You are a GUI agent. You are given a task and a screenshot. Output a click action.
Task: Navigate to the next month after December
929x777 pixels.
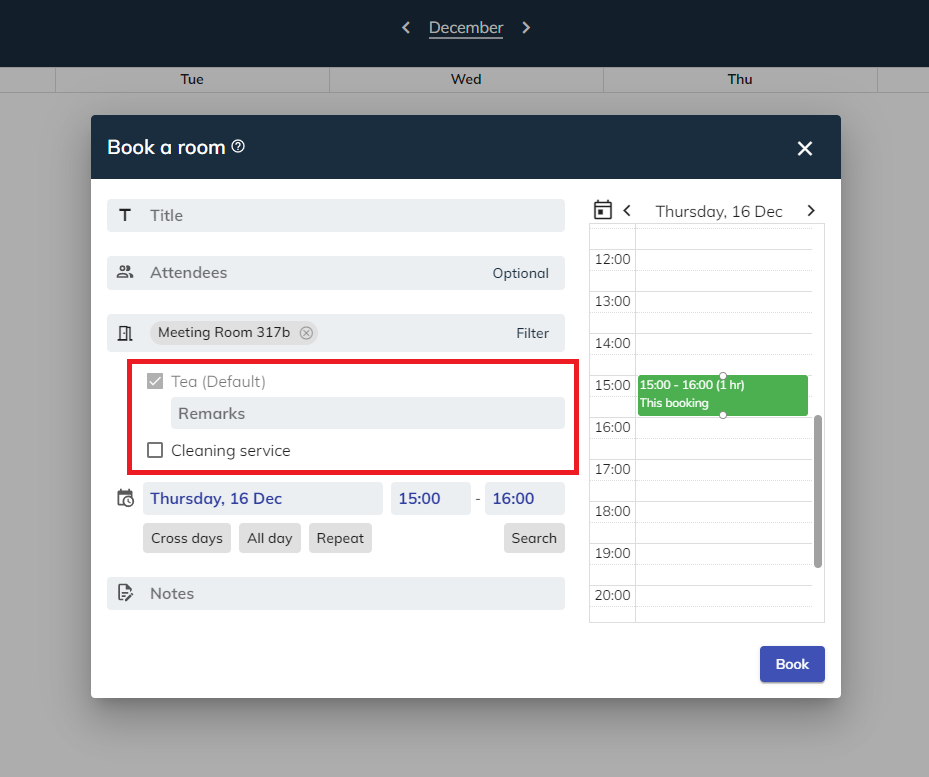(x=526, y=28)
